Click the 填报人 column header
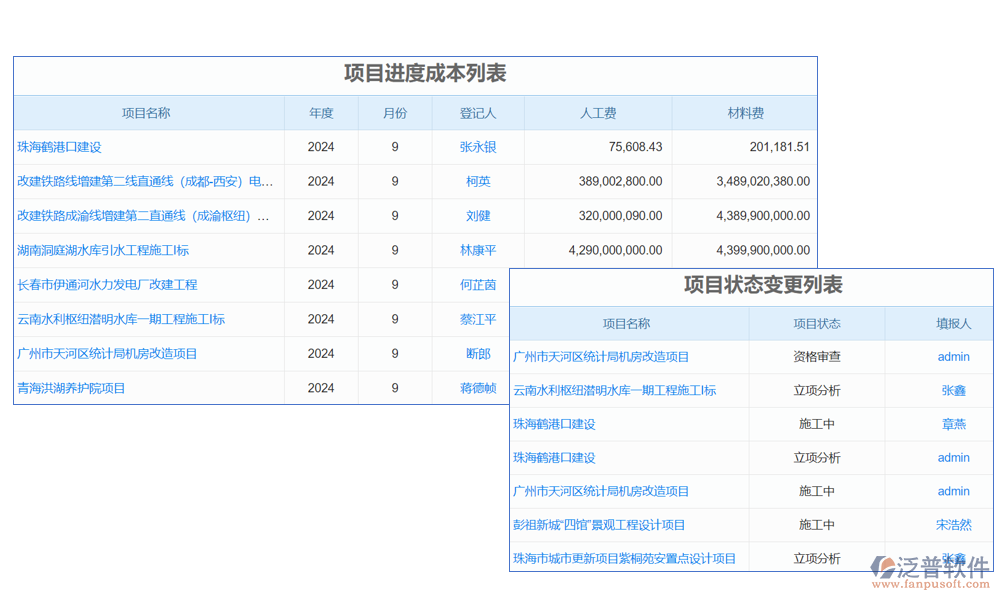Viewport: 1000px width, 600px height. (953, 324)
